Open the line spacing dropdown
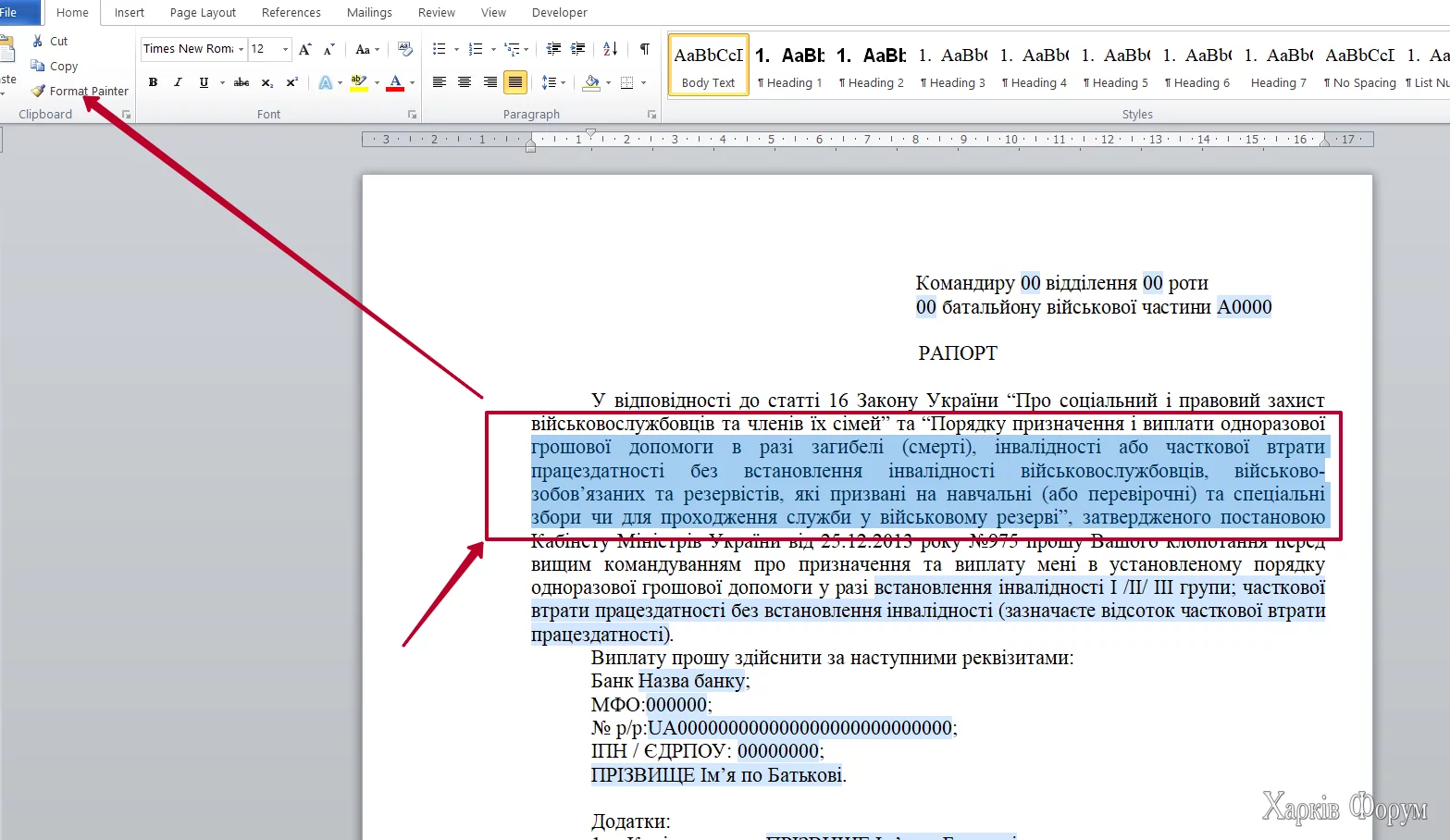The image size is (1450, 840). [552, 82]
